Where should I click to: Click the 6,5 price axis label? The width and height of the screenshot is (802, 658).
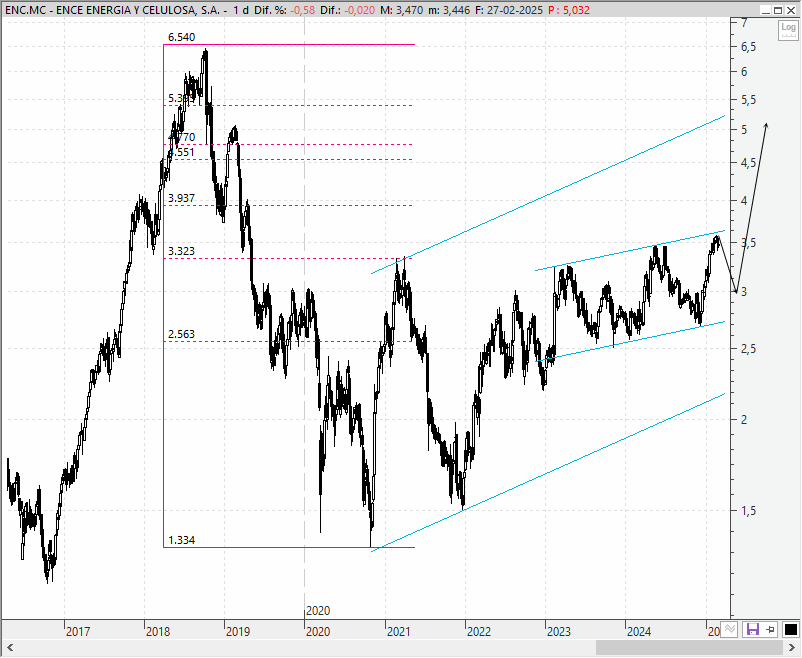pyautogui.click(x=748, y=47)
